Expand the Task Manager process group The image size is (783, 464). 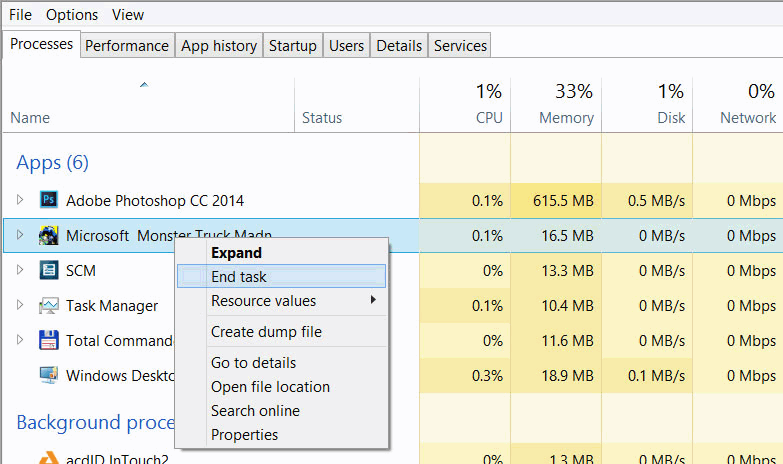(x=20, y=306)
